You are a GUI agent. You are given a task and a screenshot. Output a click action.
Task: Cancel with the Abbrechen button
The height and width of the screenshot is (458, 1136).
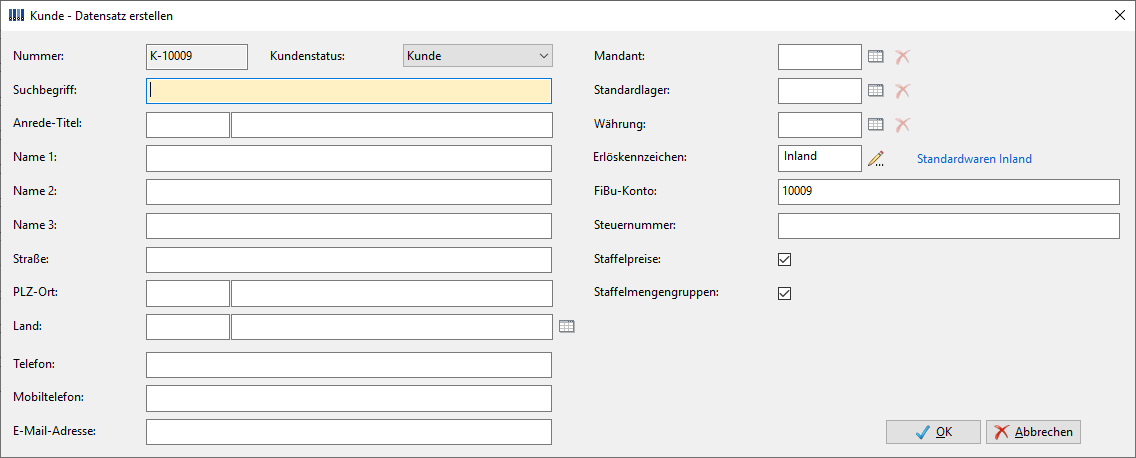tap(1034, 432)
